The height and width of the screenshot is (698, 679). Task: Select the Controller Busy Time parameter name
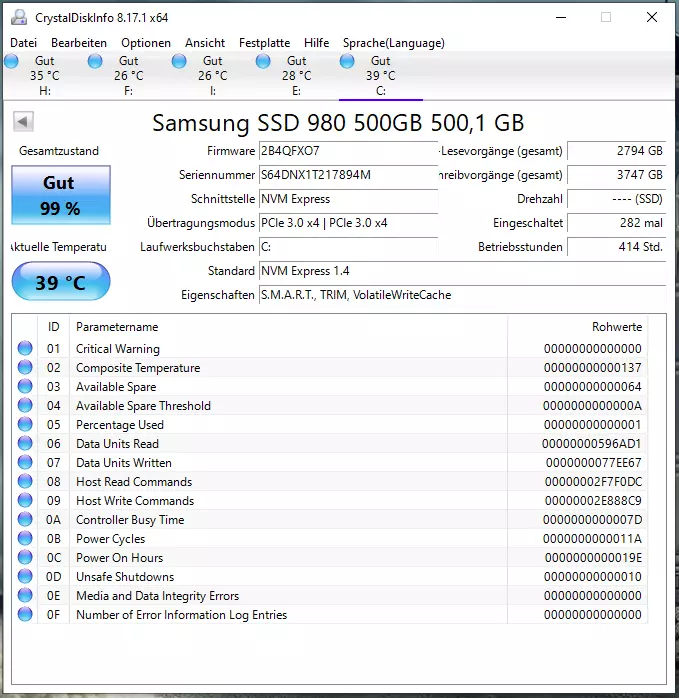coord(130,520)
